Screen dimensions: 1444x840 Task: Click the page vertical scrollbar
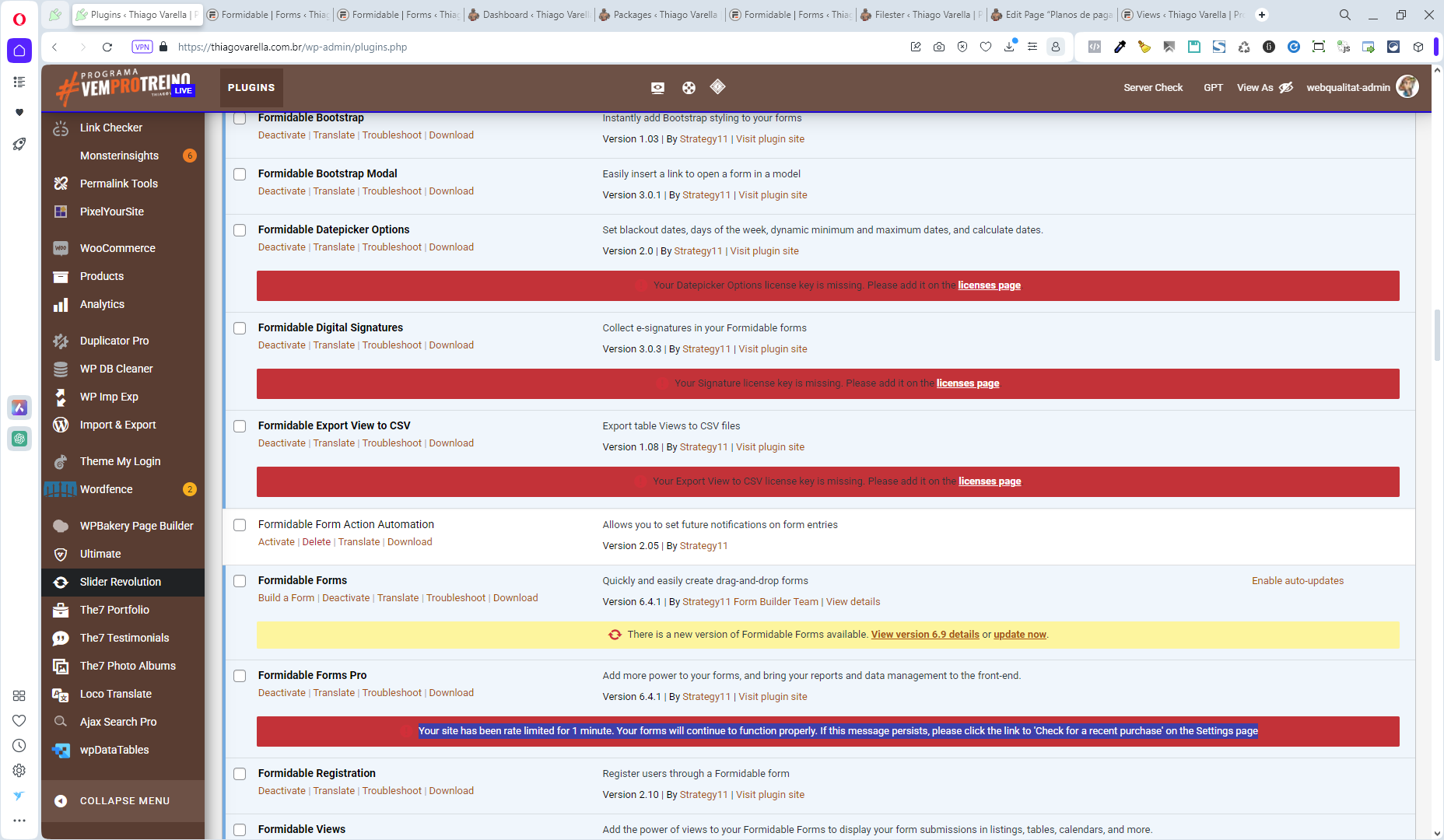(x=1436, y=334)
